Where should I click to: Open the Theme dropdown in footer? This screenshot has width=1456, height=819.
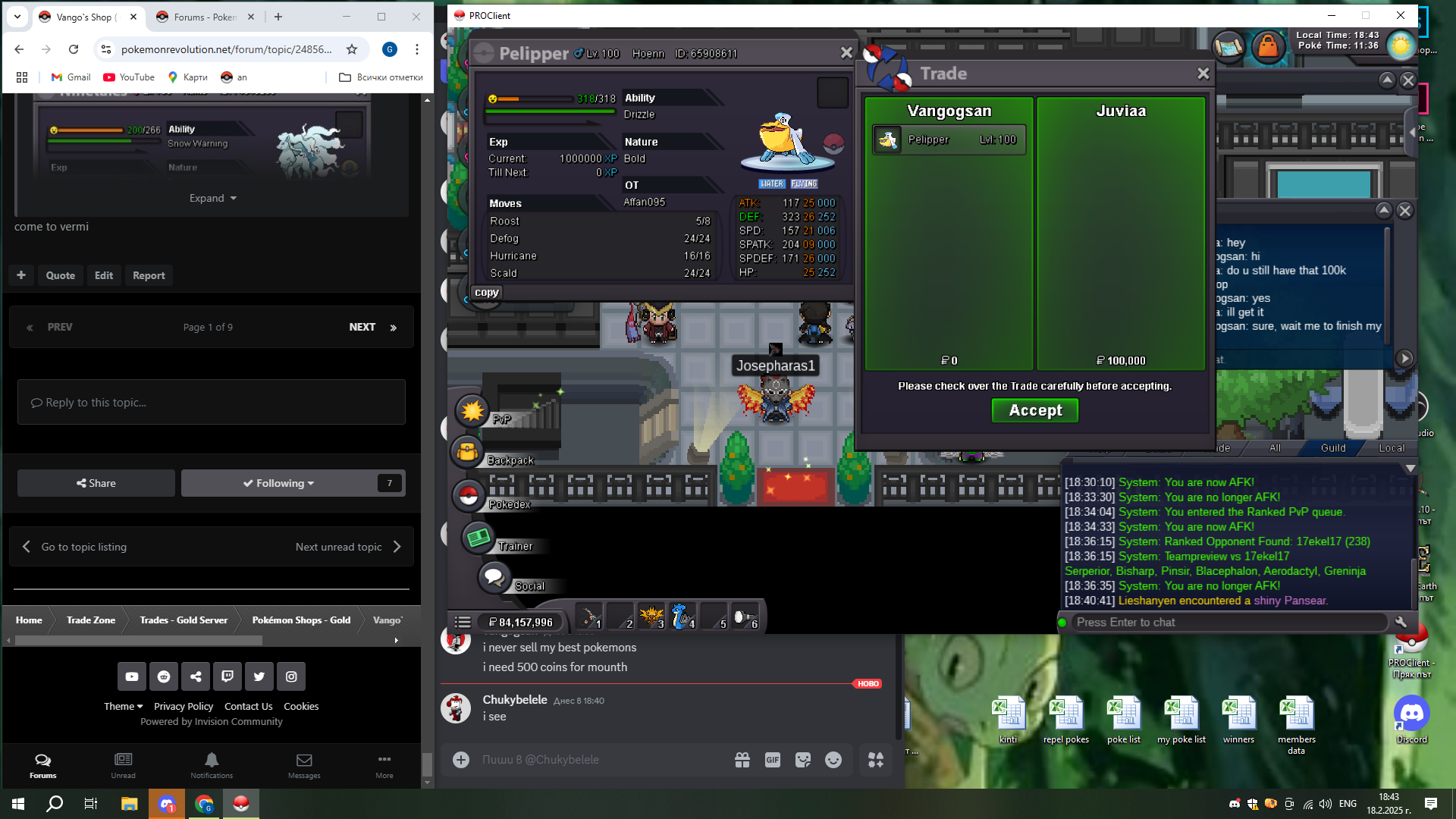tap(123, 706)
